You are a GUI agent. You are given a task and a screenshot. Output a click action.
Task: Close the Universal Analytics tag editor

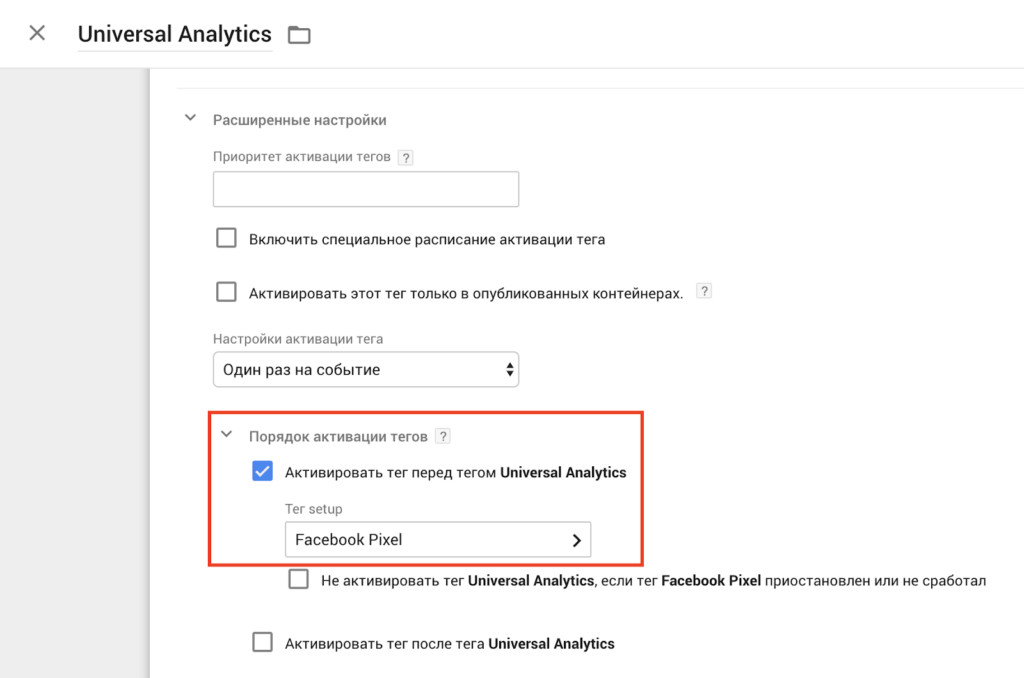coord(37,33)
